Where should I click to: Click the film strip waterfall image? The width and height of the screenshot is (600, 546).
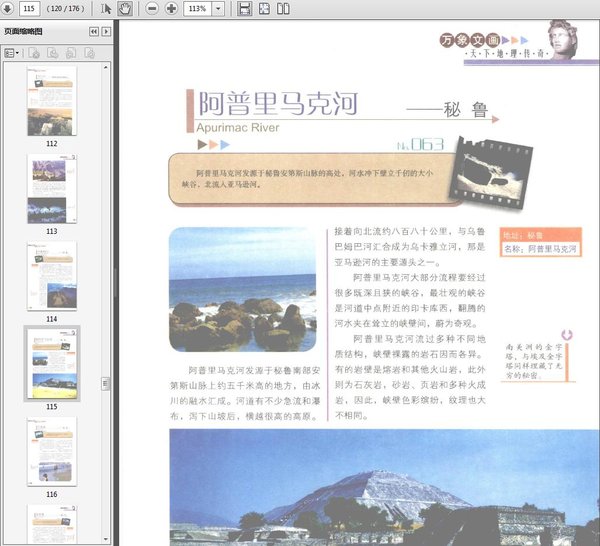click(491, 173)
